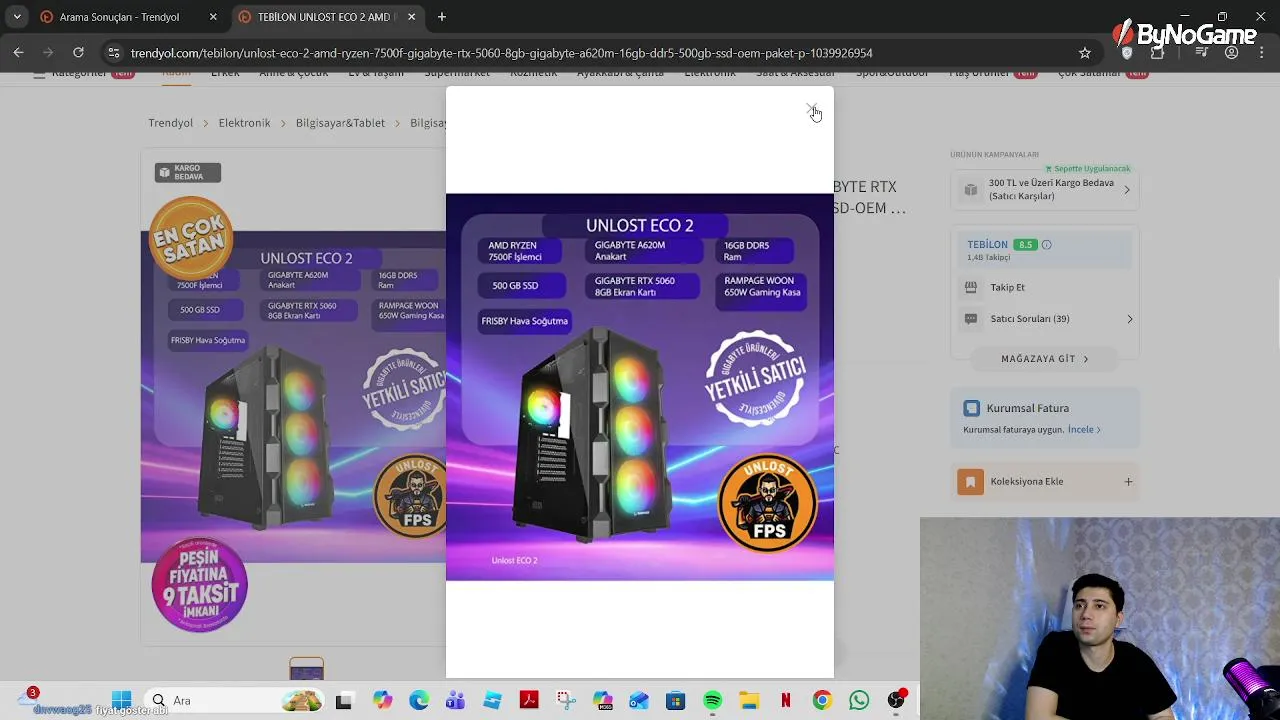Select the product thumbnail below main image
This screenshot has width=1280, height=720.
[x=306, y=669]
